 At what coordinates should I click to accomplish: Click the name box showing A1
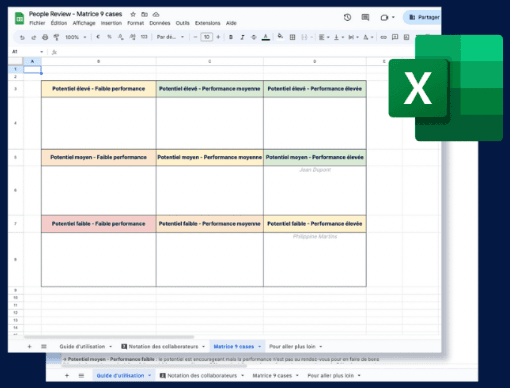click(28, 52)
